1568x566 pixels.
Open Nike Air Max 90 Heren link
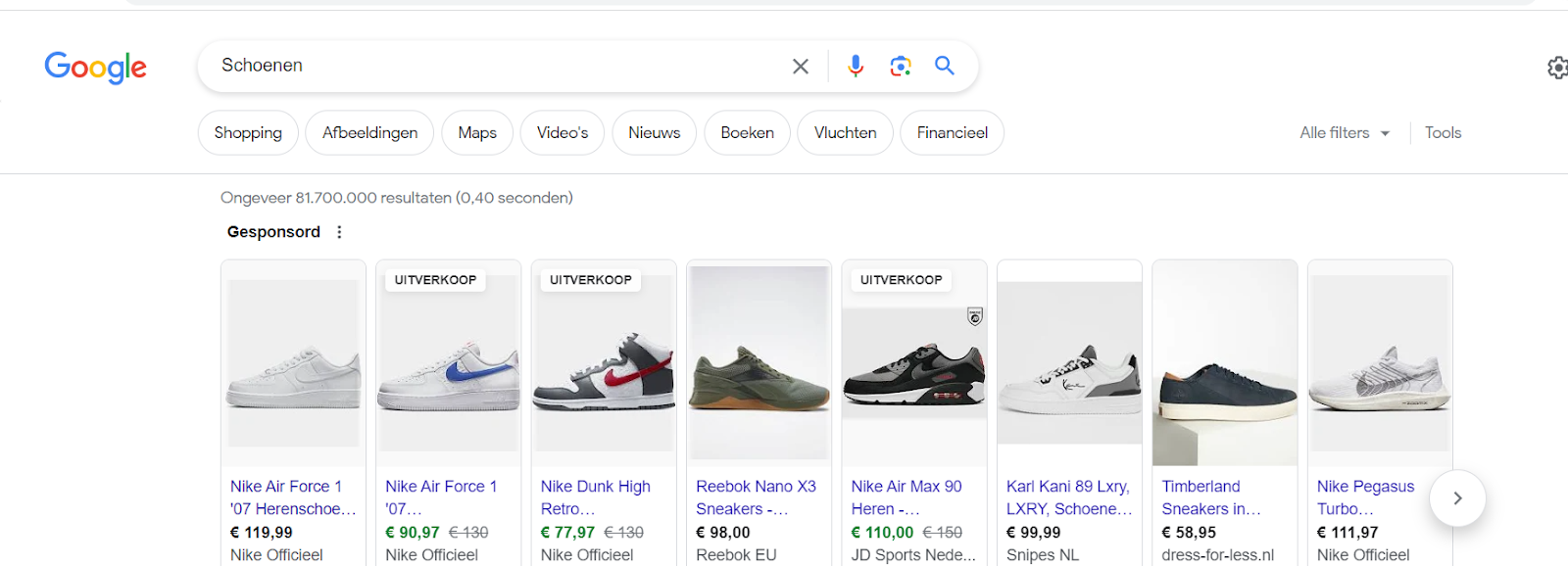pyautogui.click(x=906, y=497)
